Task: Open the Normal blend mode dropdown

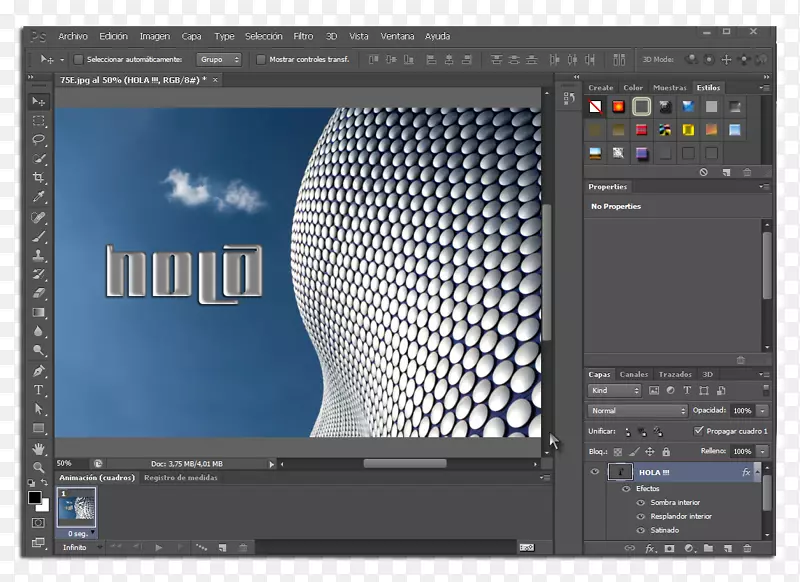Action: [x=637, y=410]
